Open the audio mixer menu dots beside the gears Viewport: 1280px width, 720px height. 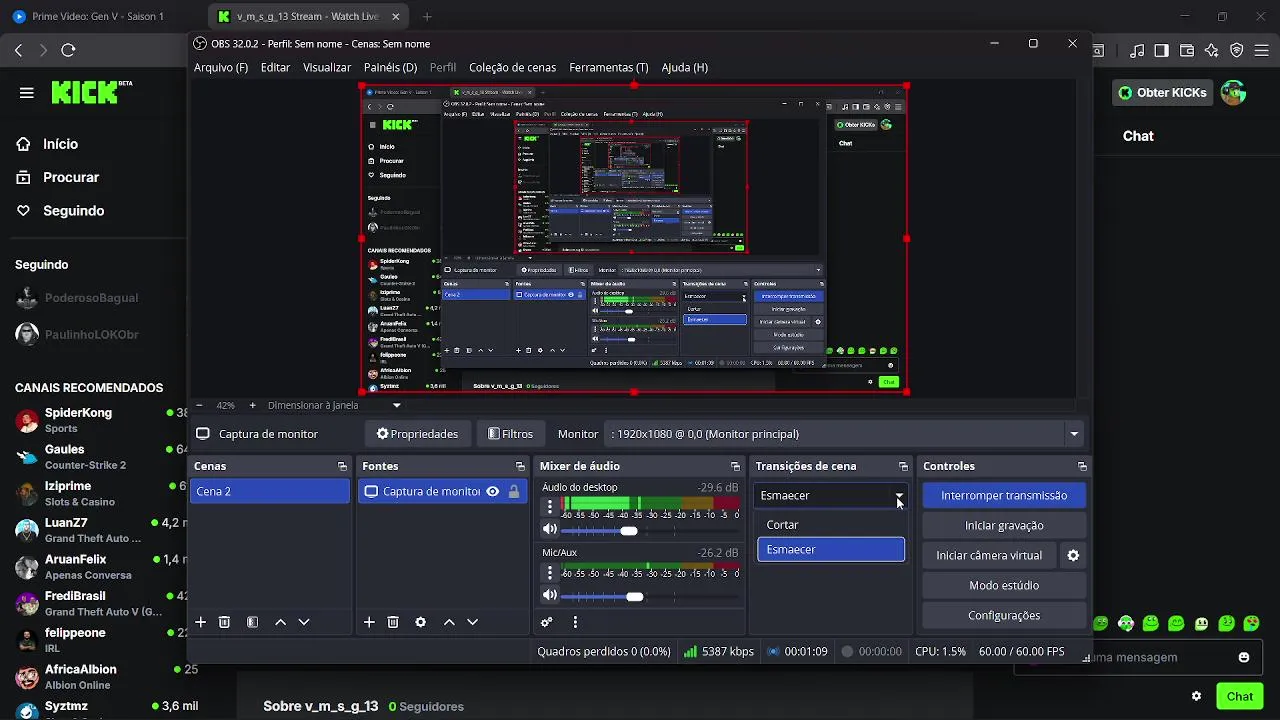575,622
